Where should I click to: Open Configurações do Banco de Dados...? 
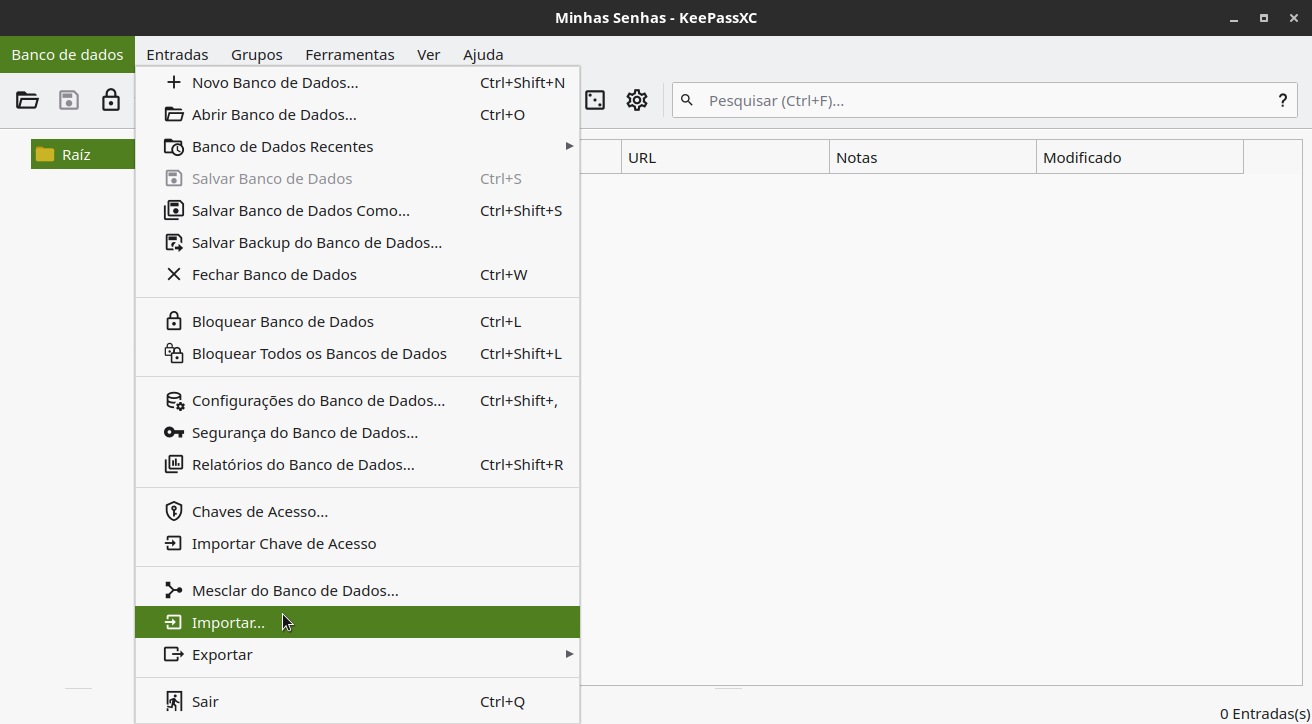tap(357, 400)
